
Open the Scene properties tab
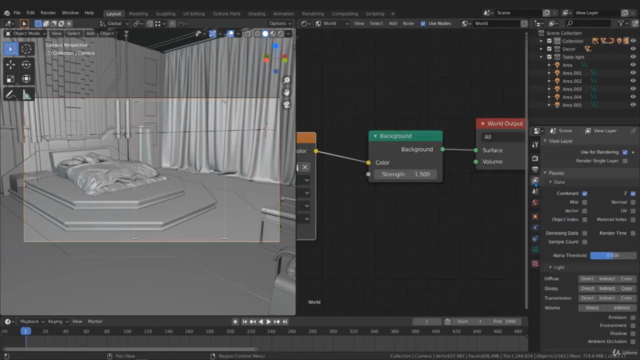click(x=535, y=192)
